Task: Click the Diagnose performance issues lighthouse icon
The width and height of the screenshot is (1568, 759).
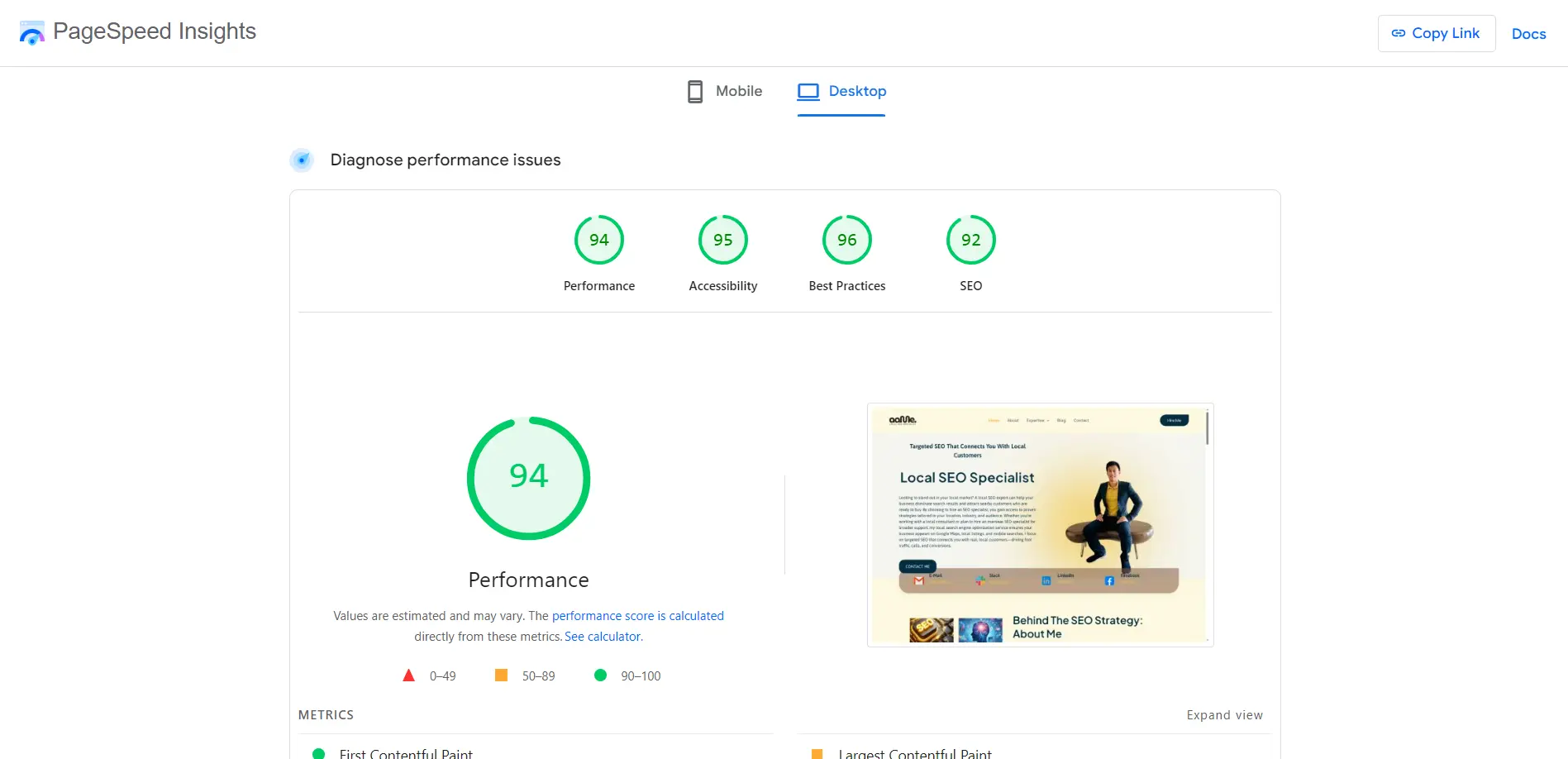Action: click(x=302, y=160)
